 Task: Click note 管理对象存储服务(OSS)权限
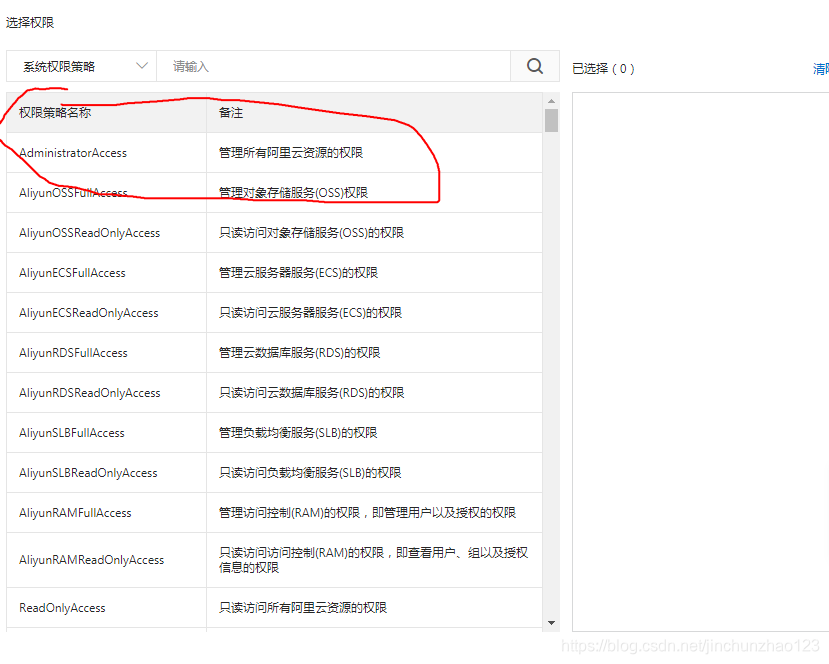(293, 192)
